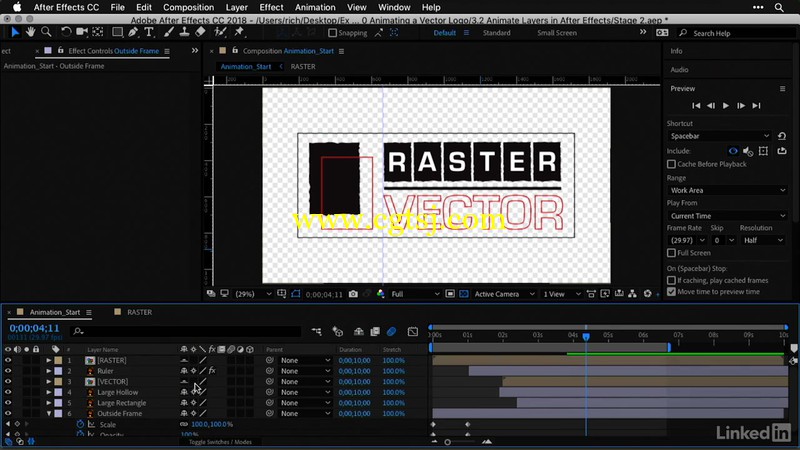Select the Unified Camera tool
800x450 pixels.
pos(82,32)
